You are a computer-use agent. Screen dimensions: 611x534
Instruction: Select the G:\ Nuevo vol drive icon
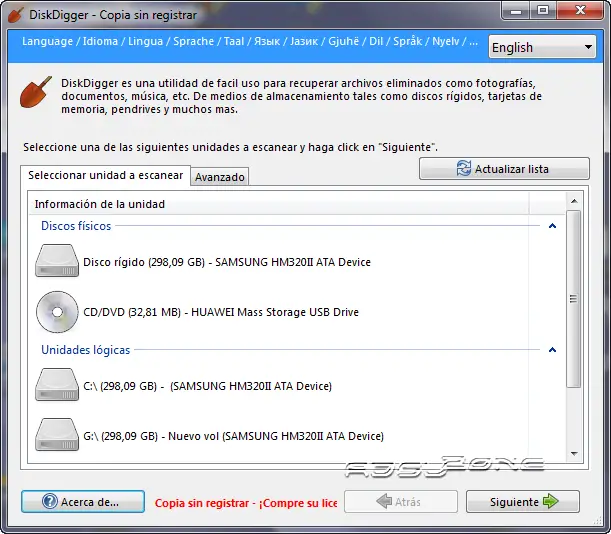(x=57, y=435)
